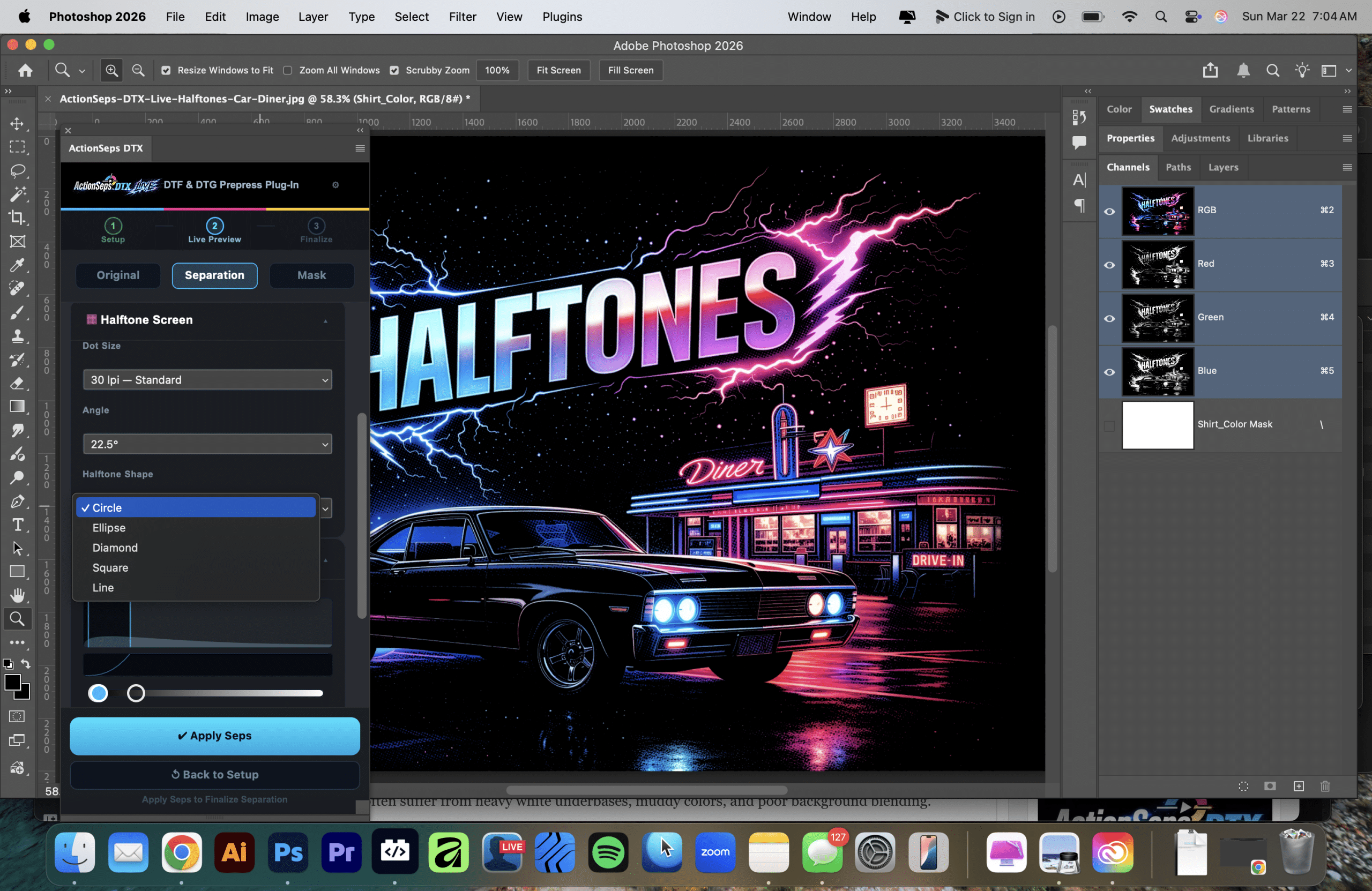Open the Angle 22.5° dropdown
The height and width of the screenshot is (891, 1372).
(x=207, y=444)
